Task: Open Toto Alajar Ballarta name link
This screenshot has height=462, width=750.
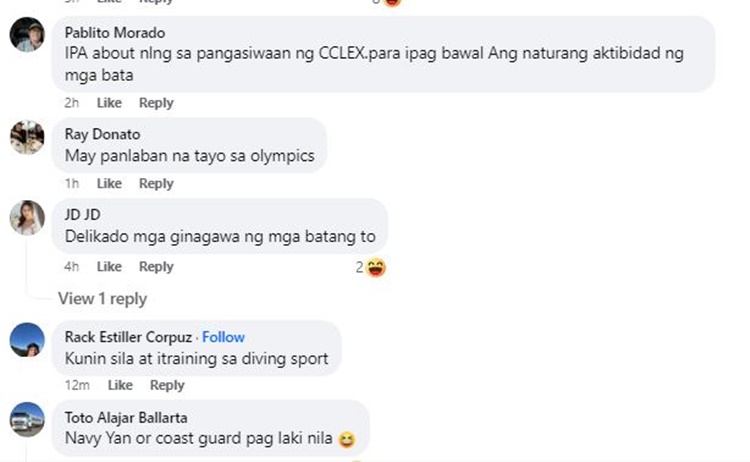Action: 126,418
